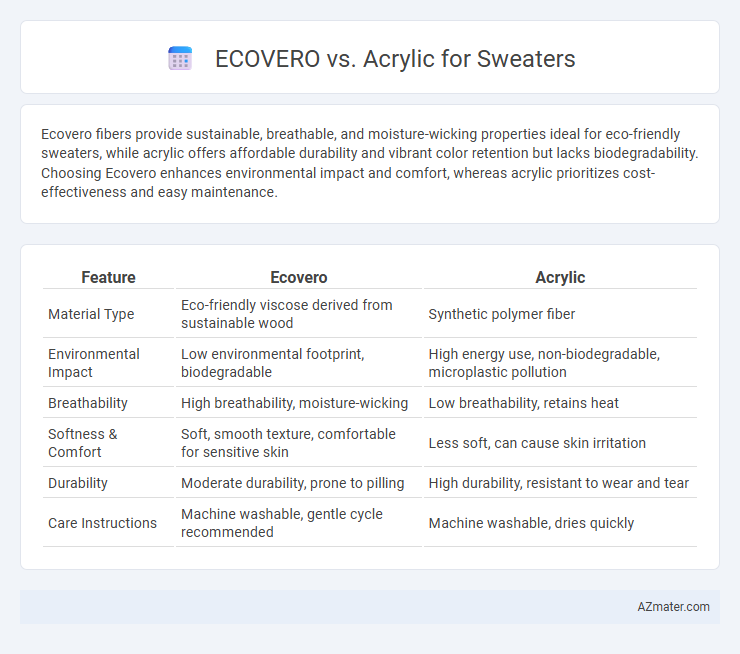The height and width of the screenshot is (654, 740).
Task: Select the Durability row label
Action: (78, 483)
